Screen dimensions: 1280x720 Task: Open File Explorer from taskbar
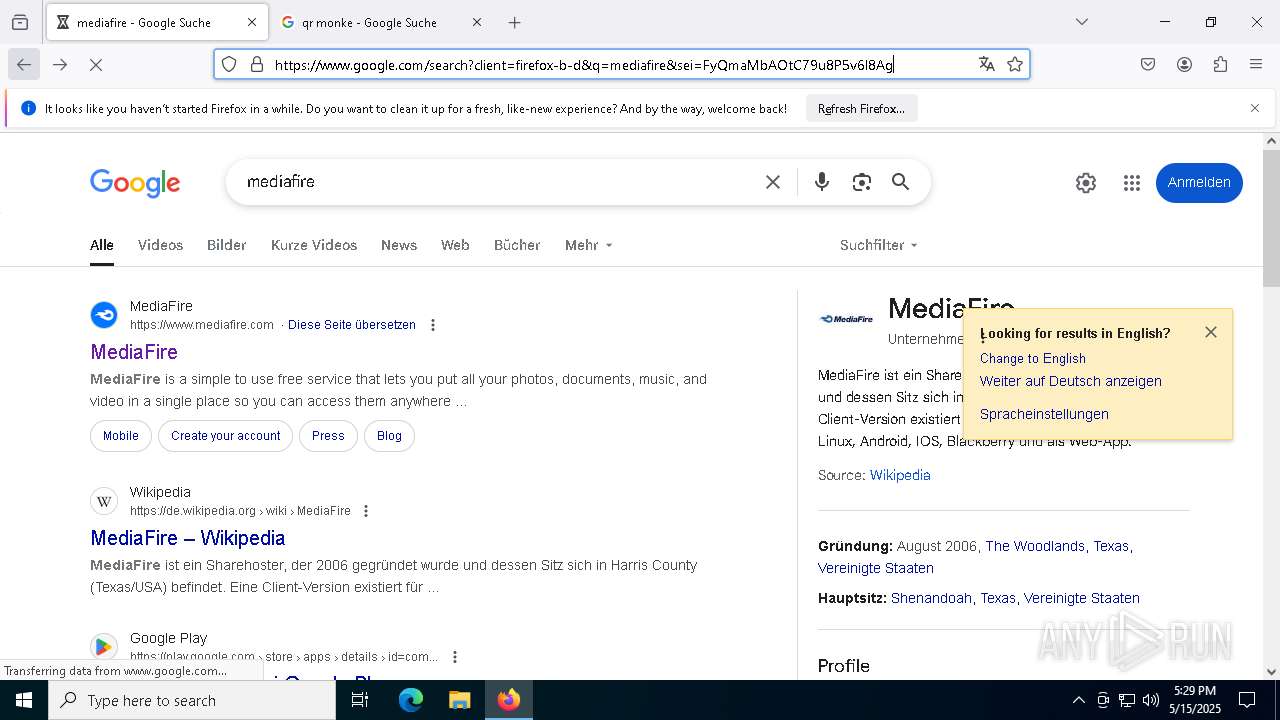click(459, 700)
